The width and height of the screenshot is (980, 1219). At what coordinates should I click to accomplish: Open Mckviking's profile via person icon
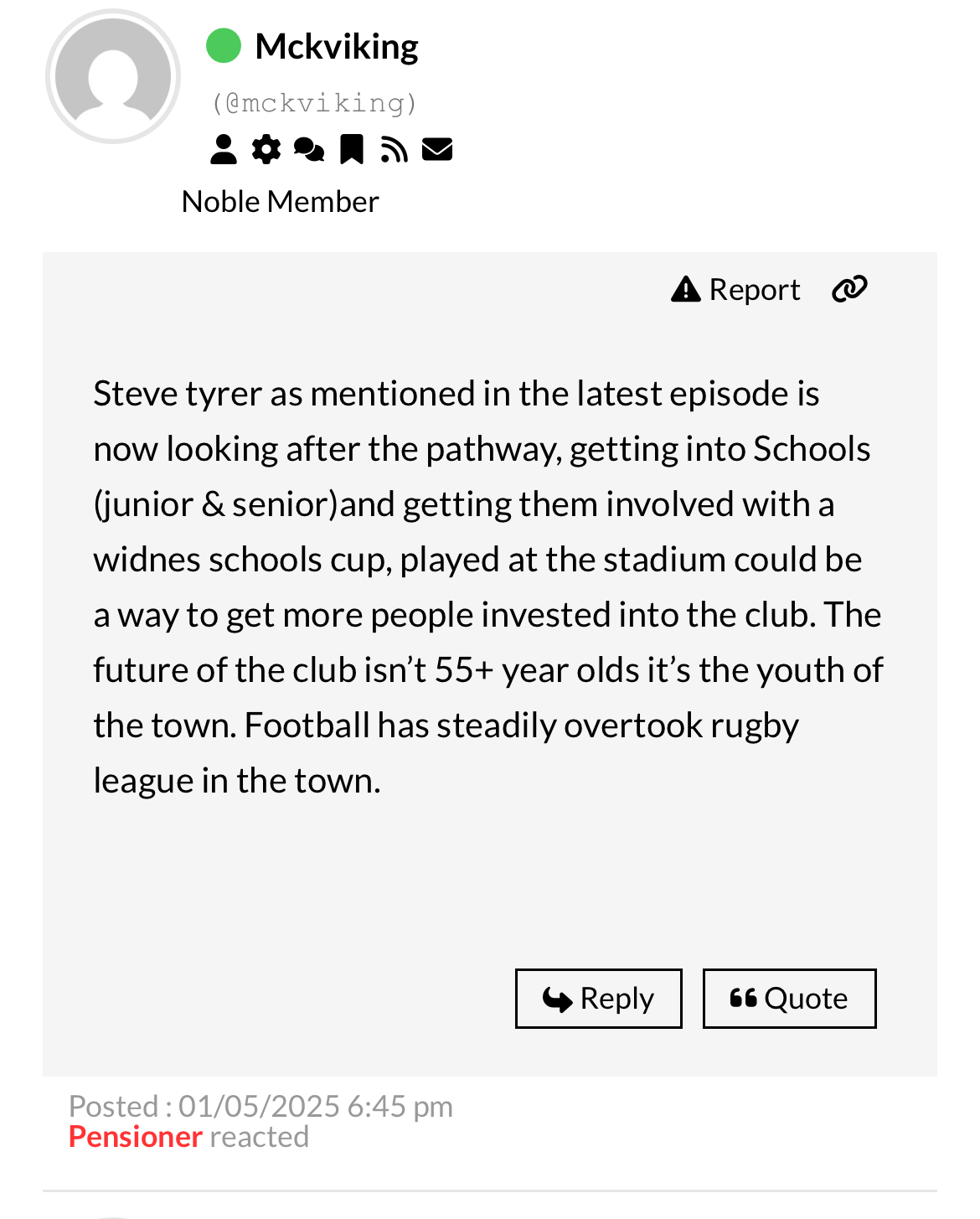223,150
